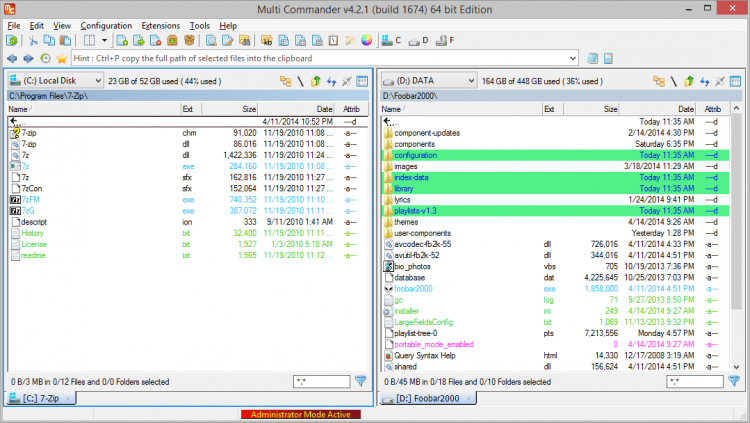Screen dimensions: 750x423
Task: Open the Configuration menu
Action: coord(106,26)
